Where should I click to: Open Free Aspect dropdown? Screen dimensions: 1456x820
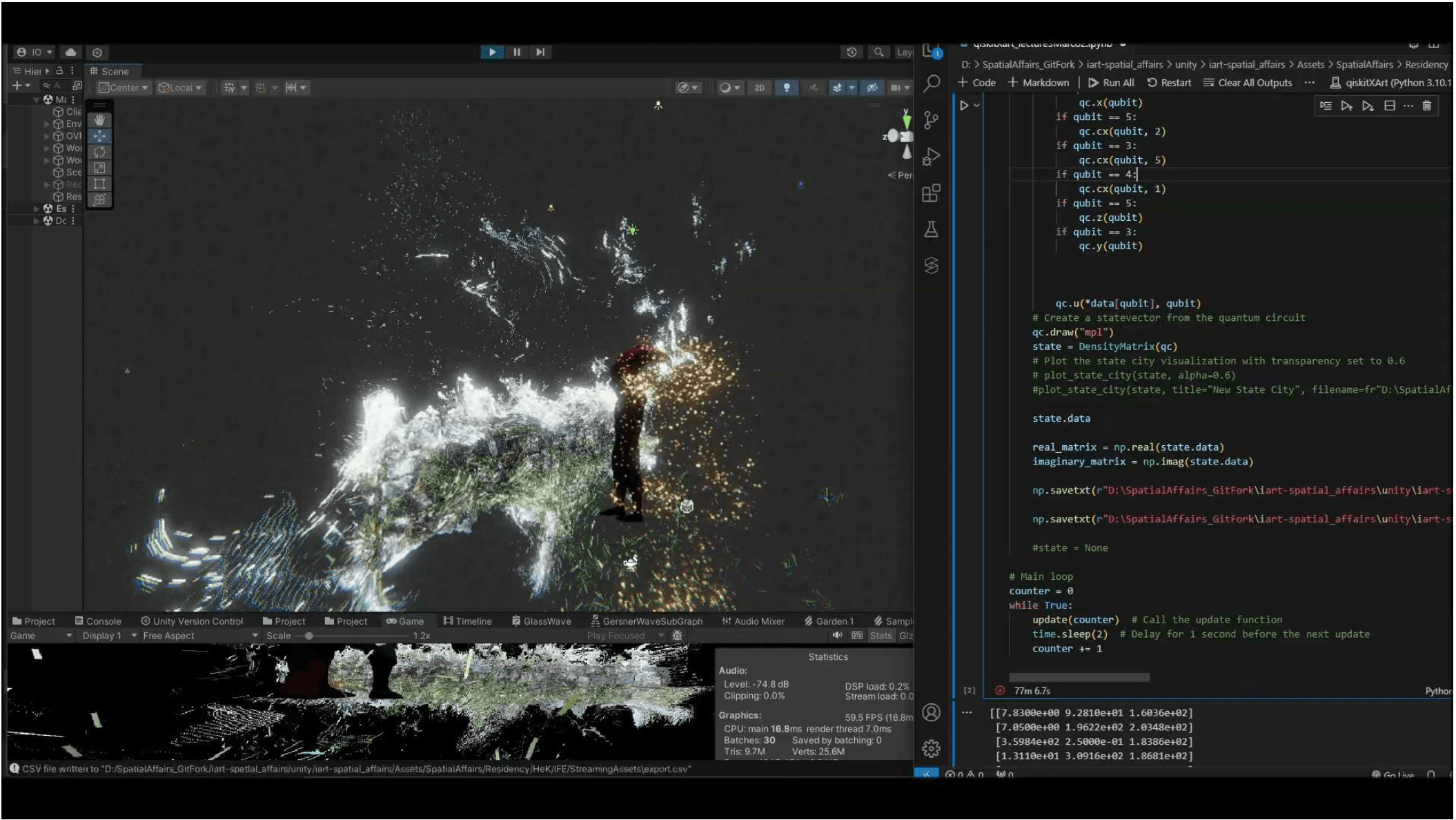tap(200, 636)
